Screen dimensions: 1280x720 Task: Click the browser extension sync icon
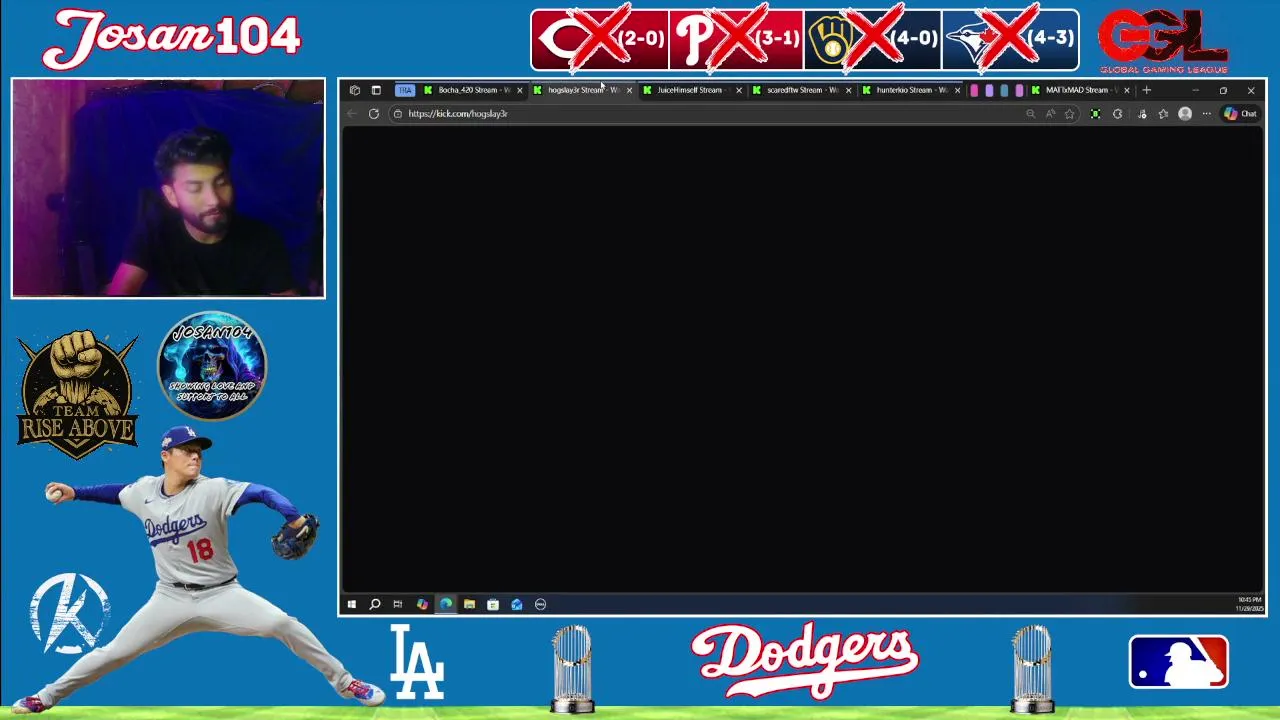point(1118,114)
